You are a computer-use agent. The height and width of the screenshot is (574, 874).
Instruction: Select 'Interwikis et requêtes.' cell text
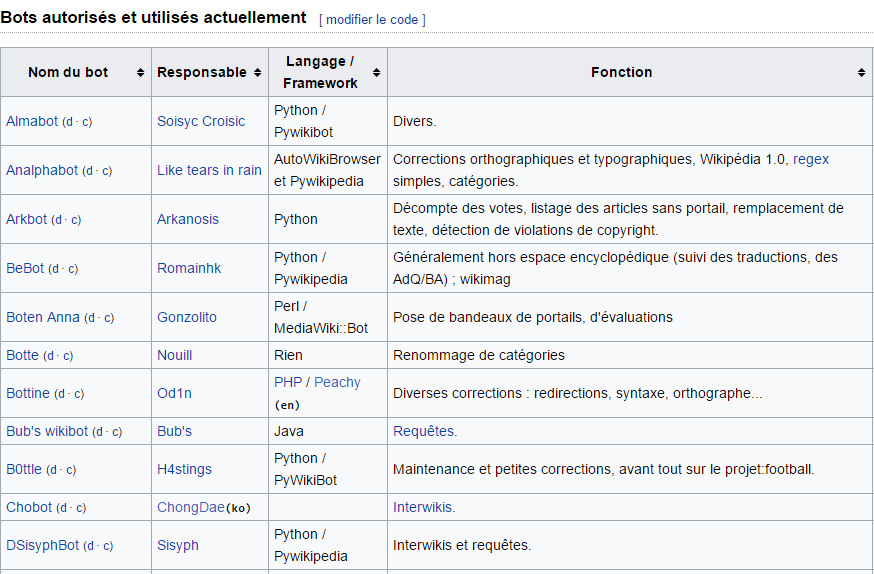pyautogui.click(x=462, y=545)
